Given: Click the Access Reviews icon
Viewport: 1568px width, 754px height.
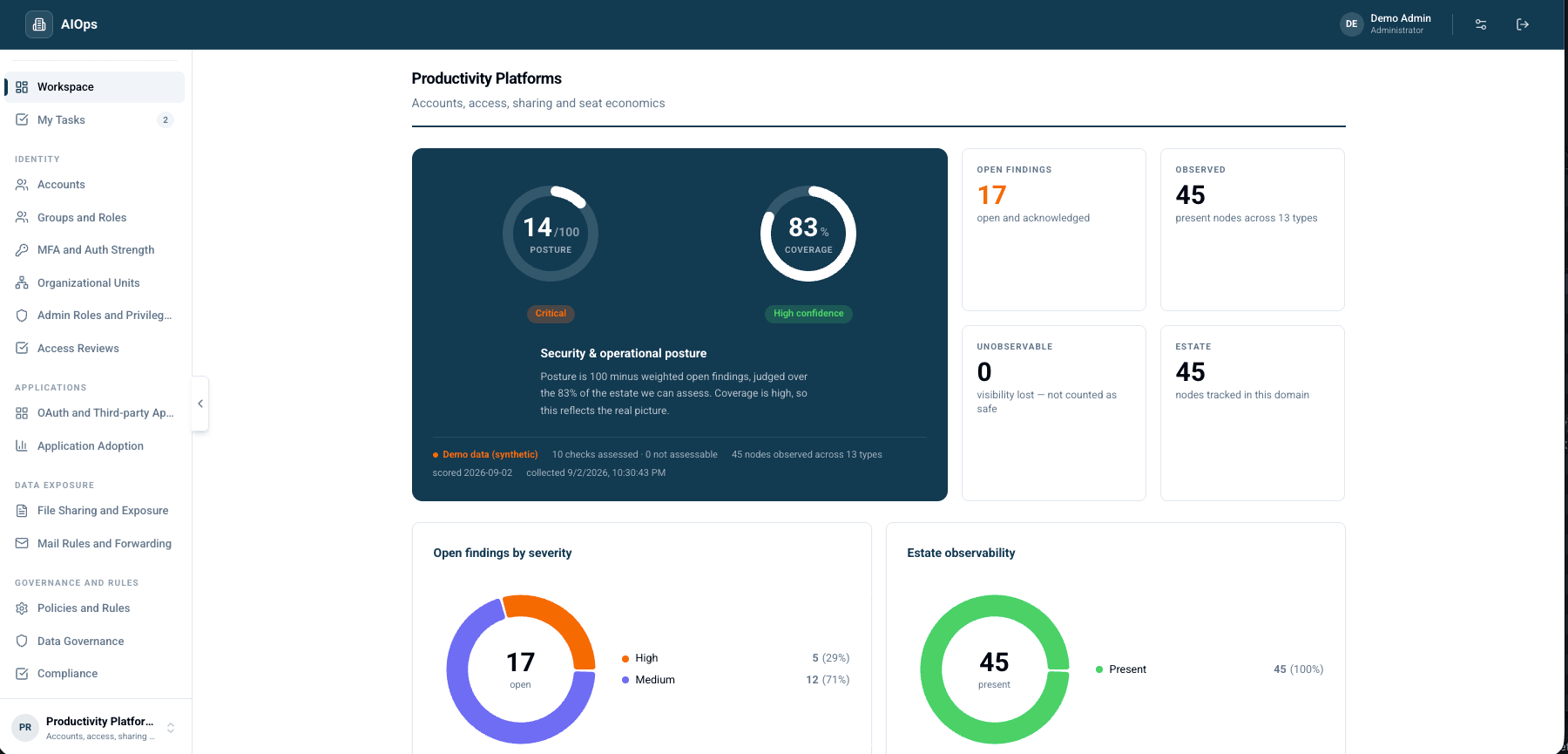Looking at the screenshot, I should (22, 349).
